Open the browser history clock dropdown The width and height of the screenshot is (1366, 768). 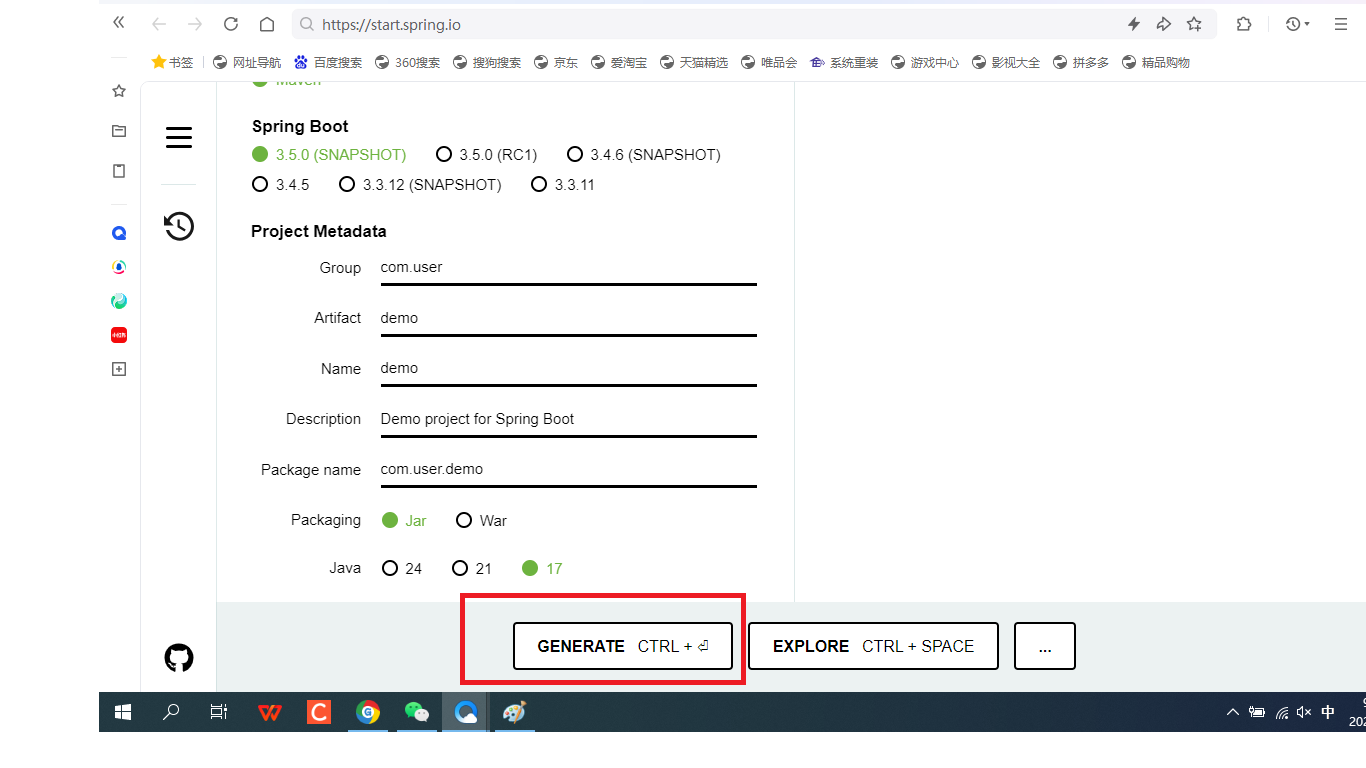pyautogui.click(x=1297, y=24)
